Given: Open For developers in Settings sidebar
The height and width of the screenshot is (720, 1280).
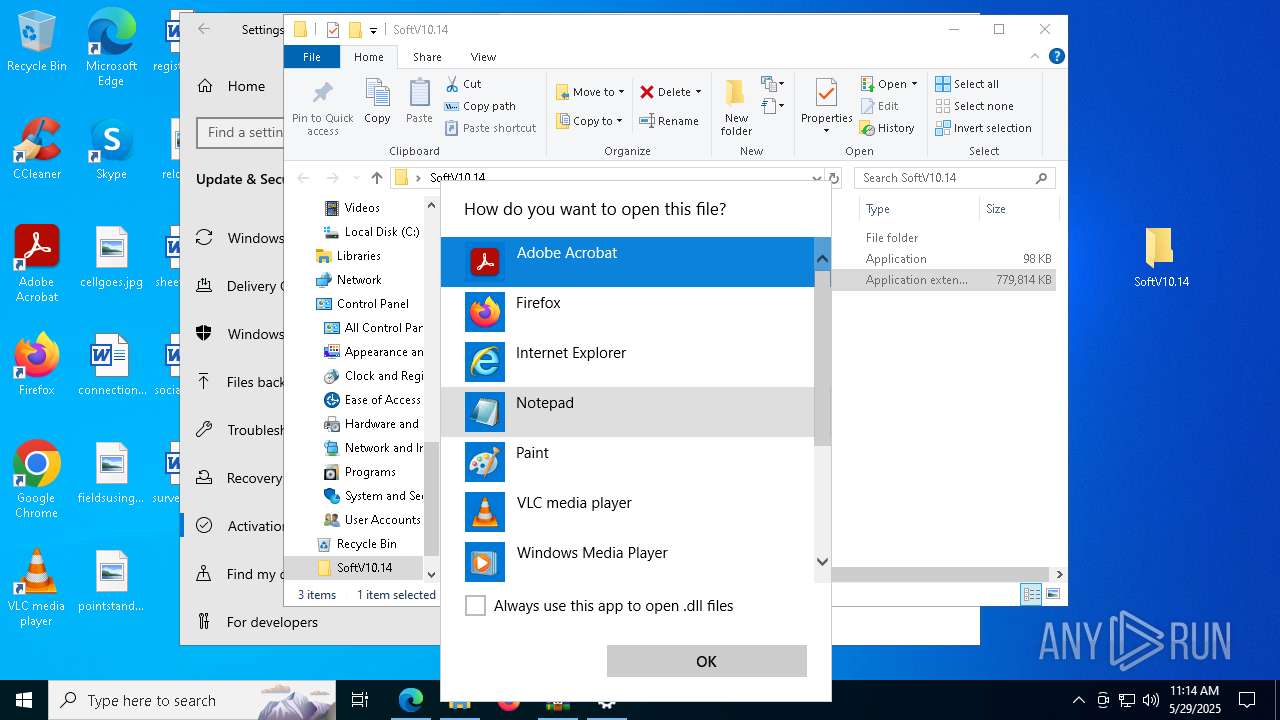Looking at the screenshot, I should (258, 622).
